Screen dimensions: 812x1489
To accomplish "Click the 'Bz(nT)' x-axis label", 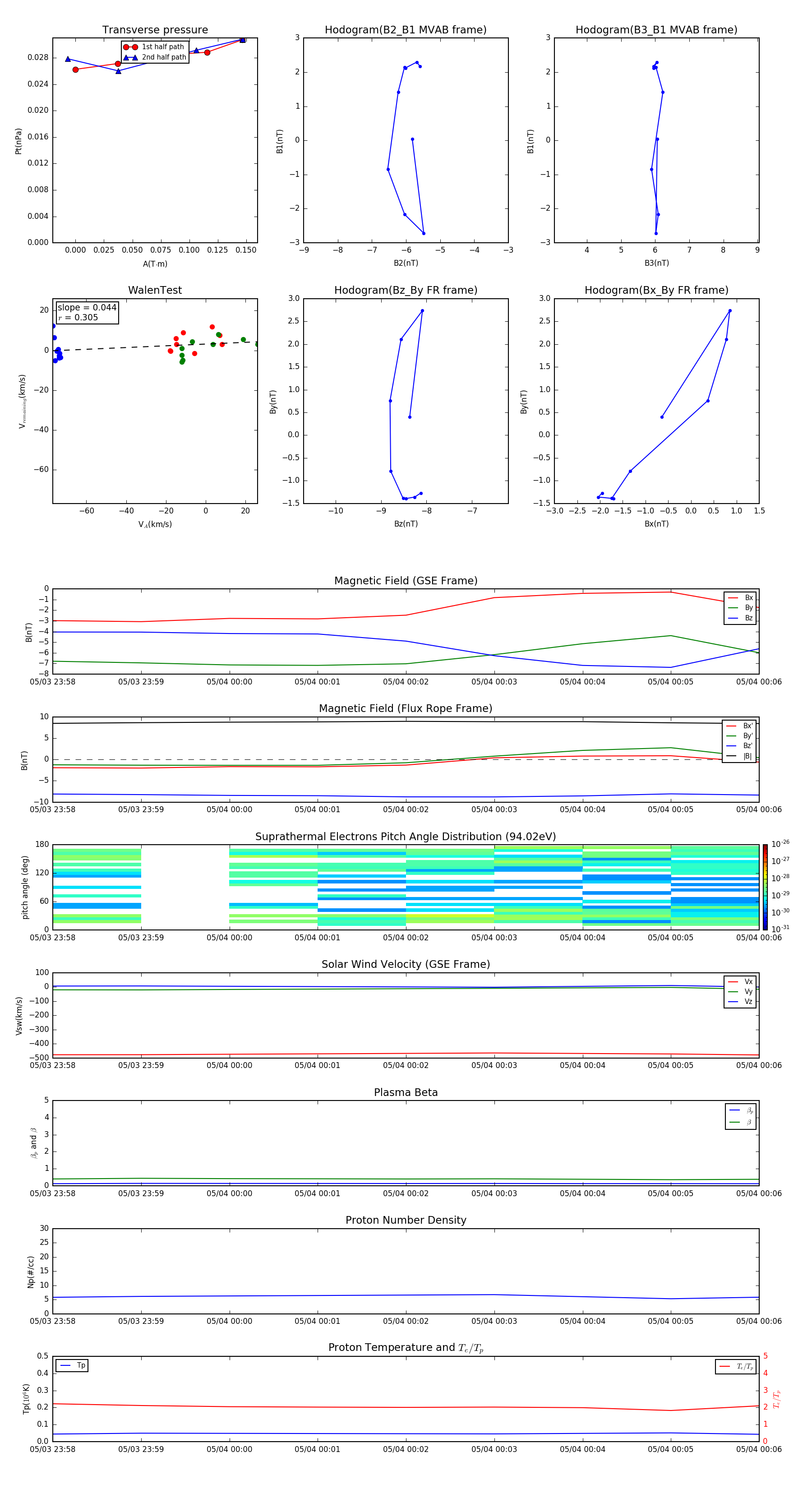I will coord(406,524).
